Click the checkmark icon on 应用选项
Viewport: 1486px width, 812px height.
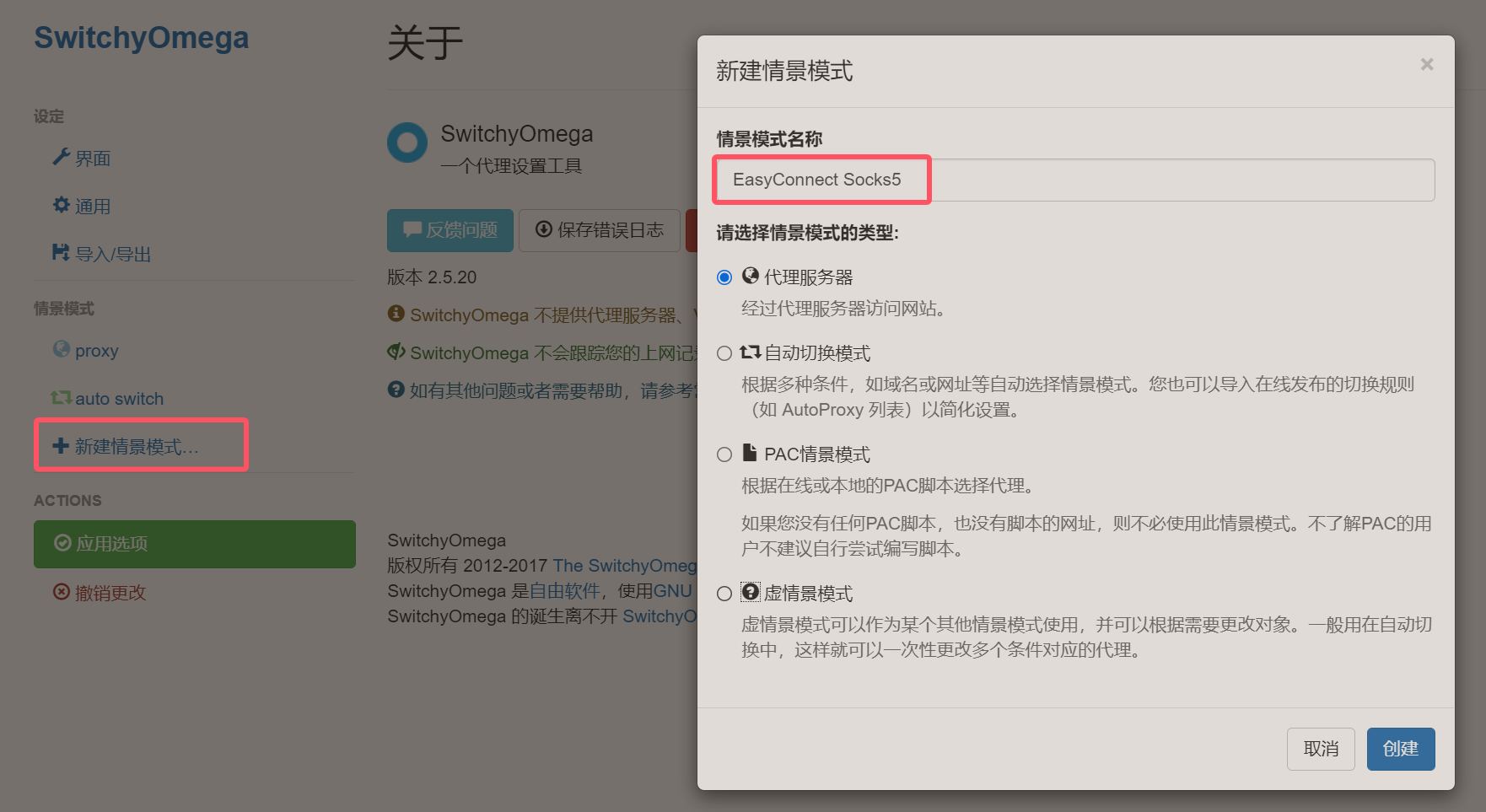click(x=62, y=544)
